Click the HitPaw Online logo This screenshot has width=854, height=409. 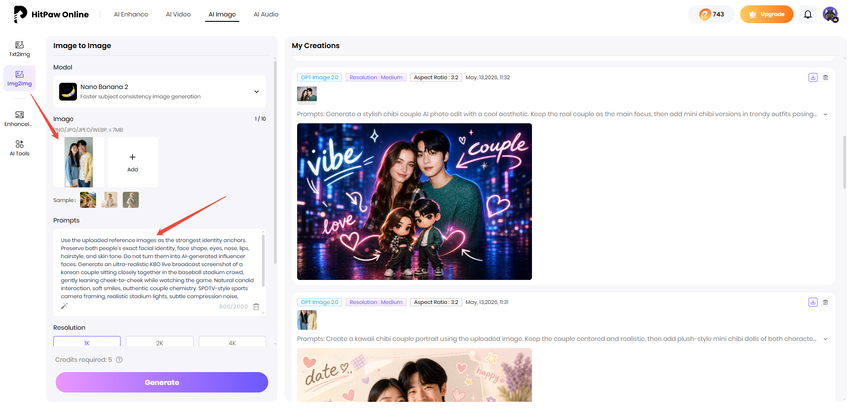click(x=51, y=15)
